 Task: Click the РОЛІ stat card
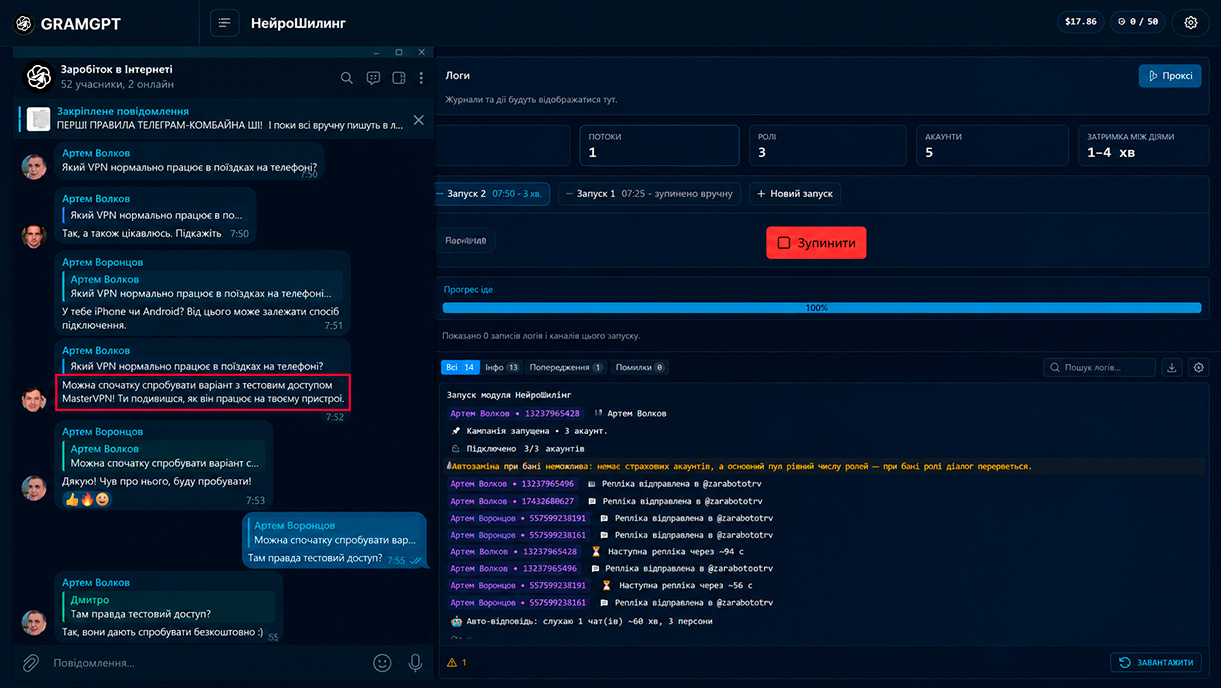(x=827, y=145)
